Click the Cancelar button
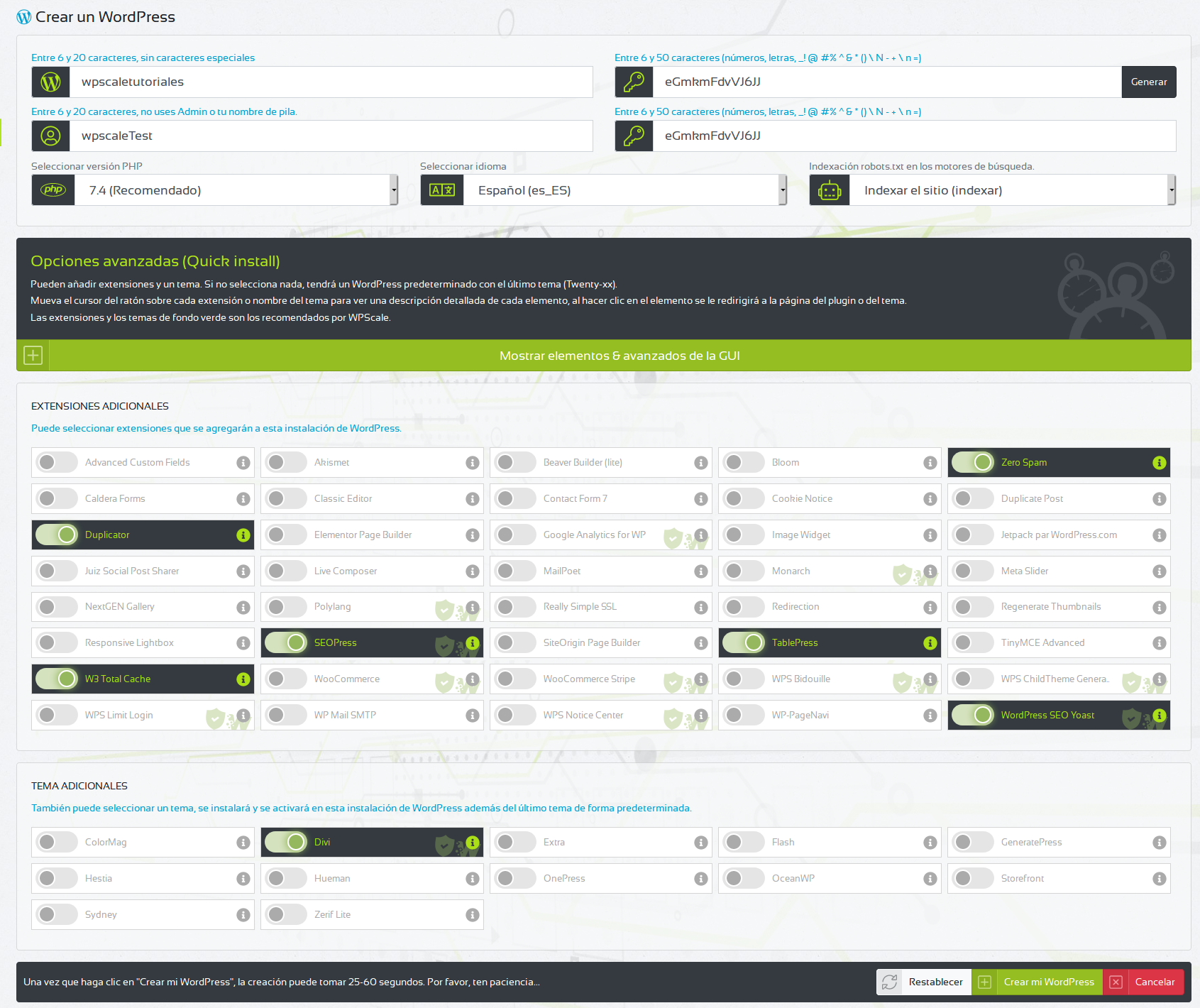The image size is (1200, 1008). point(1144,982)
